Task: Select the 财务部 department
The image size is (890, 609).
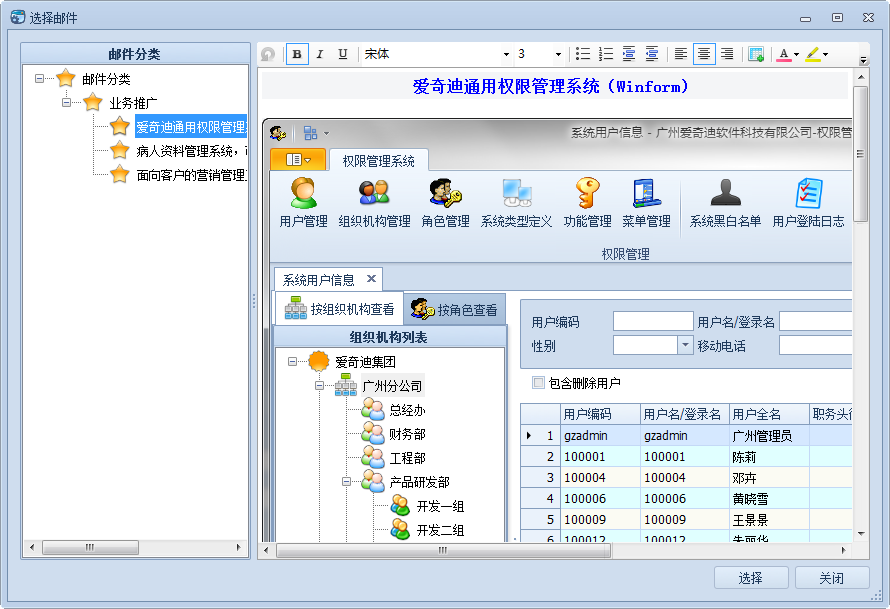Action: tap(407, 434)
